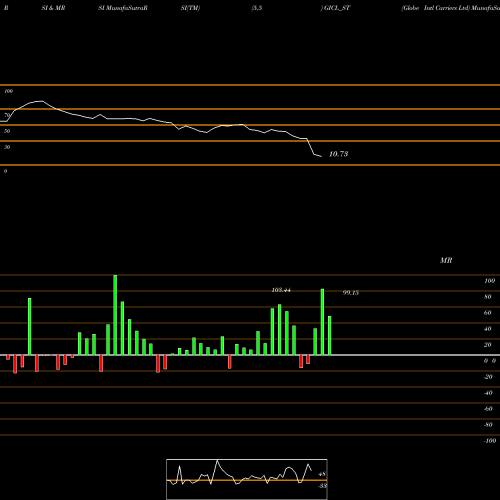Screen dimensions: 500x500
Task: Click the MR value label 99.15
Action: tap(351, 293)
